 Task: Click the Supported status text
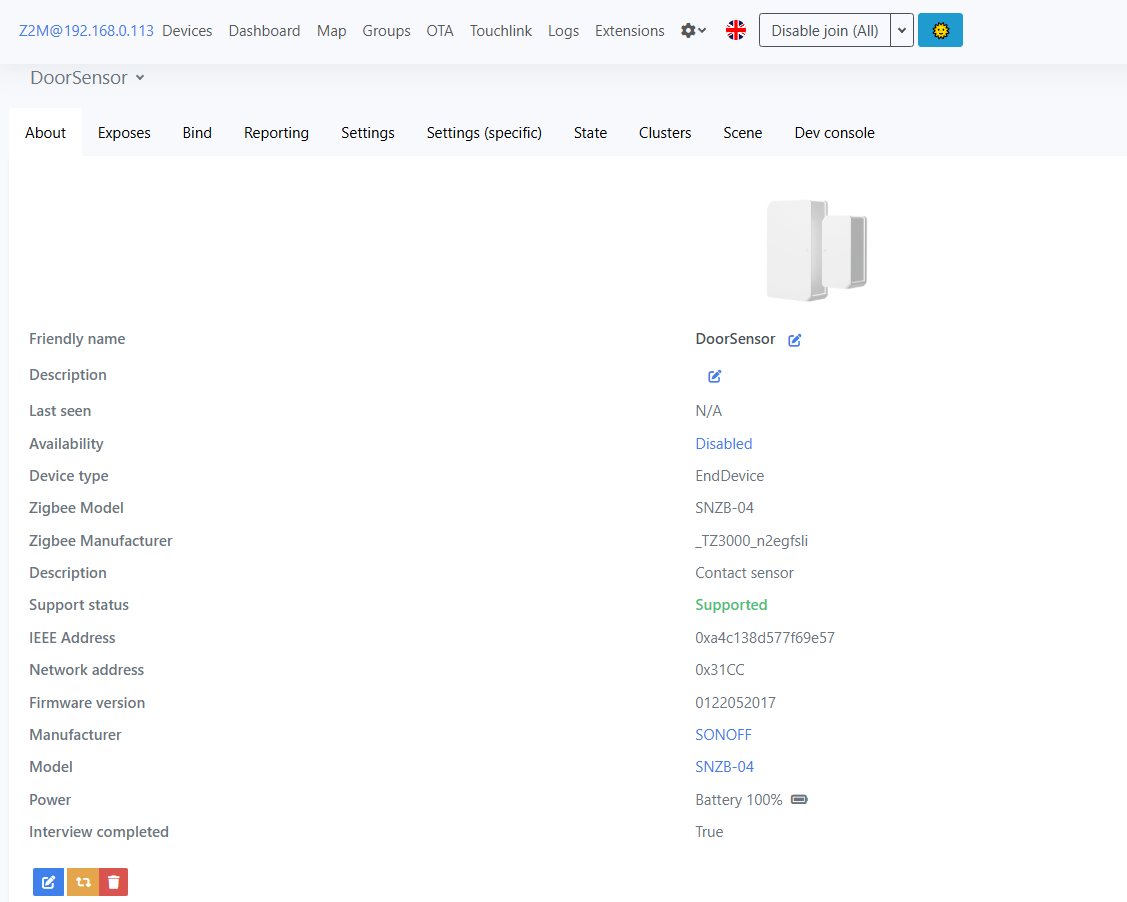tap(731, 605)
